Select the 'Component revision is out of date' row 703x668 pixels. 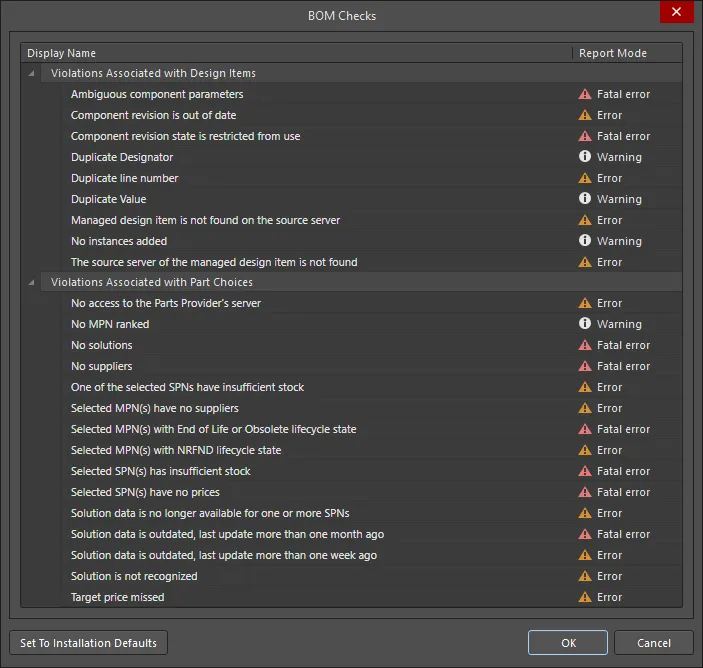pos(372,115)
